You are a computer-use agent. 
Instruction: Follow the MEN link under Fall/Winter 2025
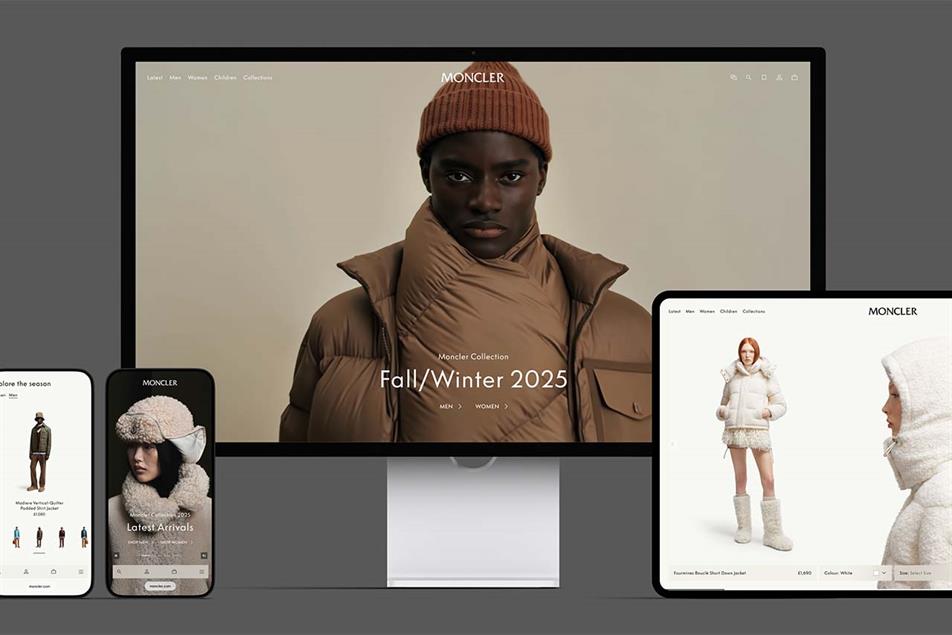click(x=450, y=406)
